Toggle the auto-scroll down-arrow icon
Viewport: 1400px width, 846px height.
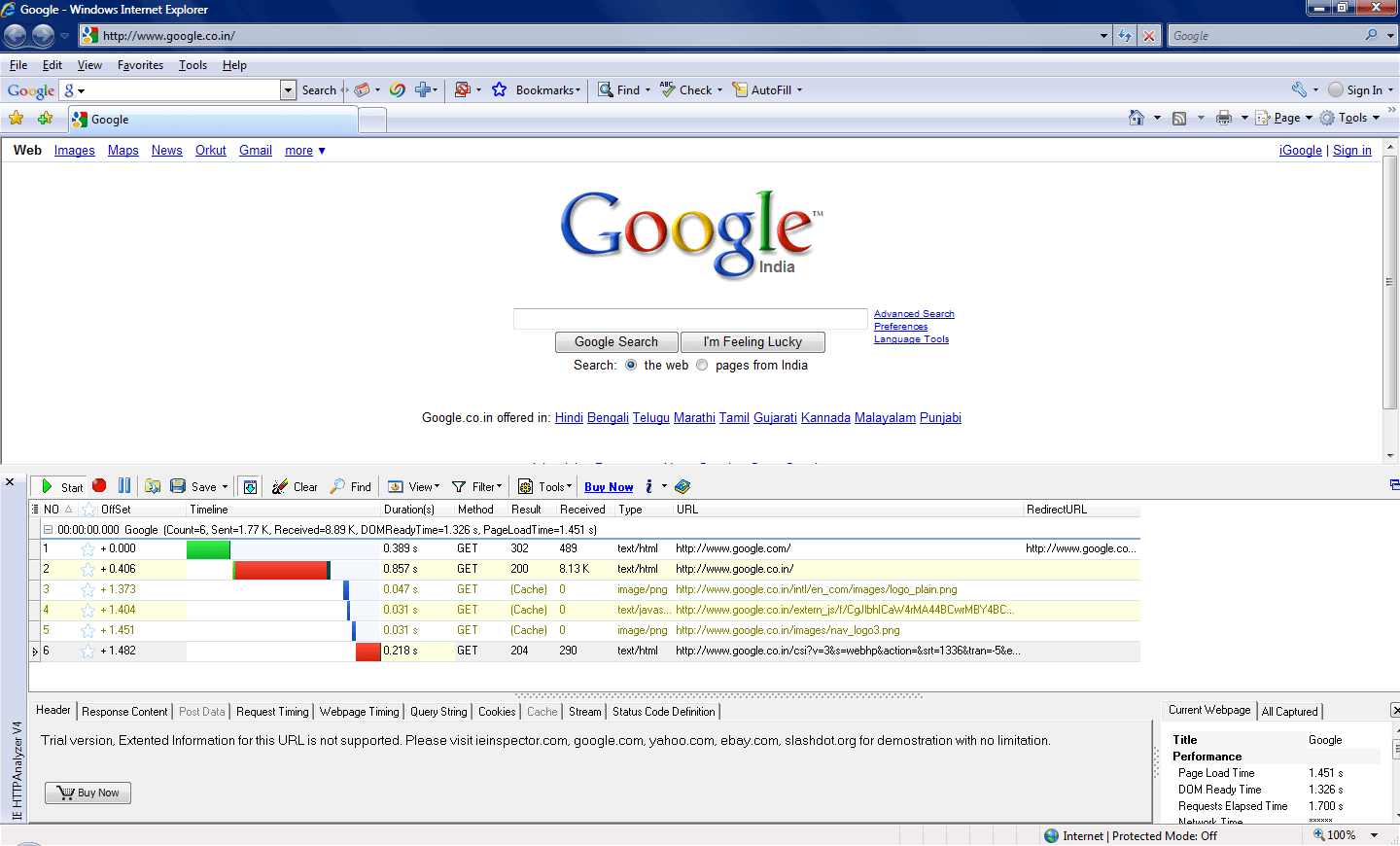click(250, 486)
